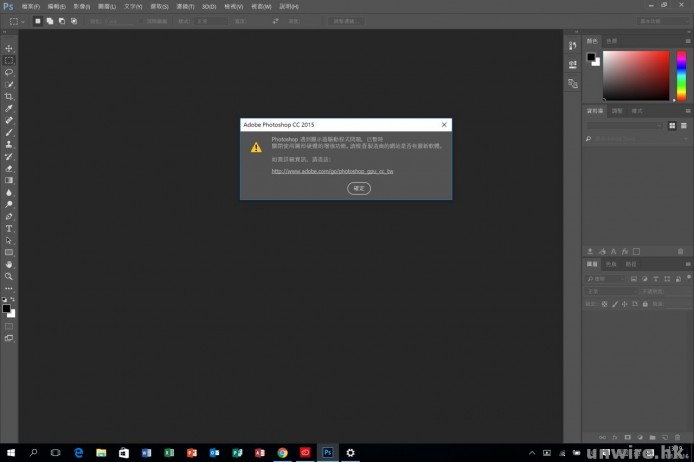Select the Eraser tool
The image size is (694, 462).
coord(9,168)
